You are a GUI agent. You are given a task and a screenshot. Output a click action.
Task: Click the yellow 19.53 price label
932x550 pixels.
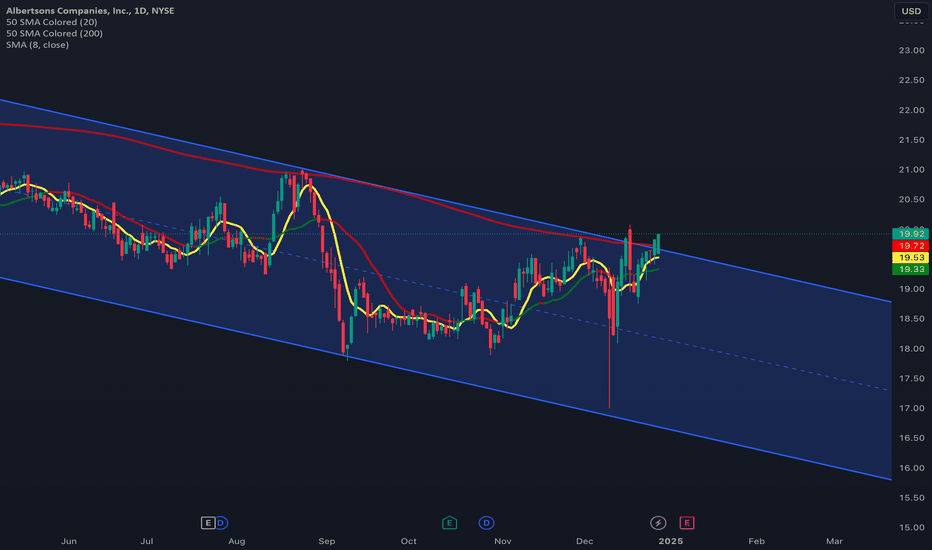(911, 258)
